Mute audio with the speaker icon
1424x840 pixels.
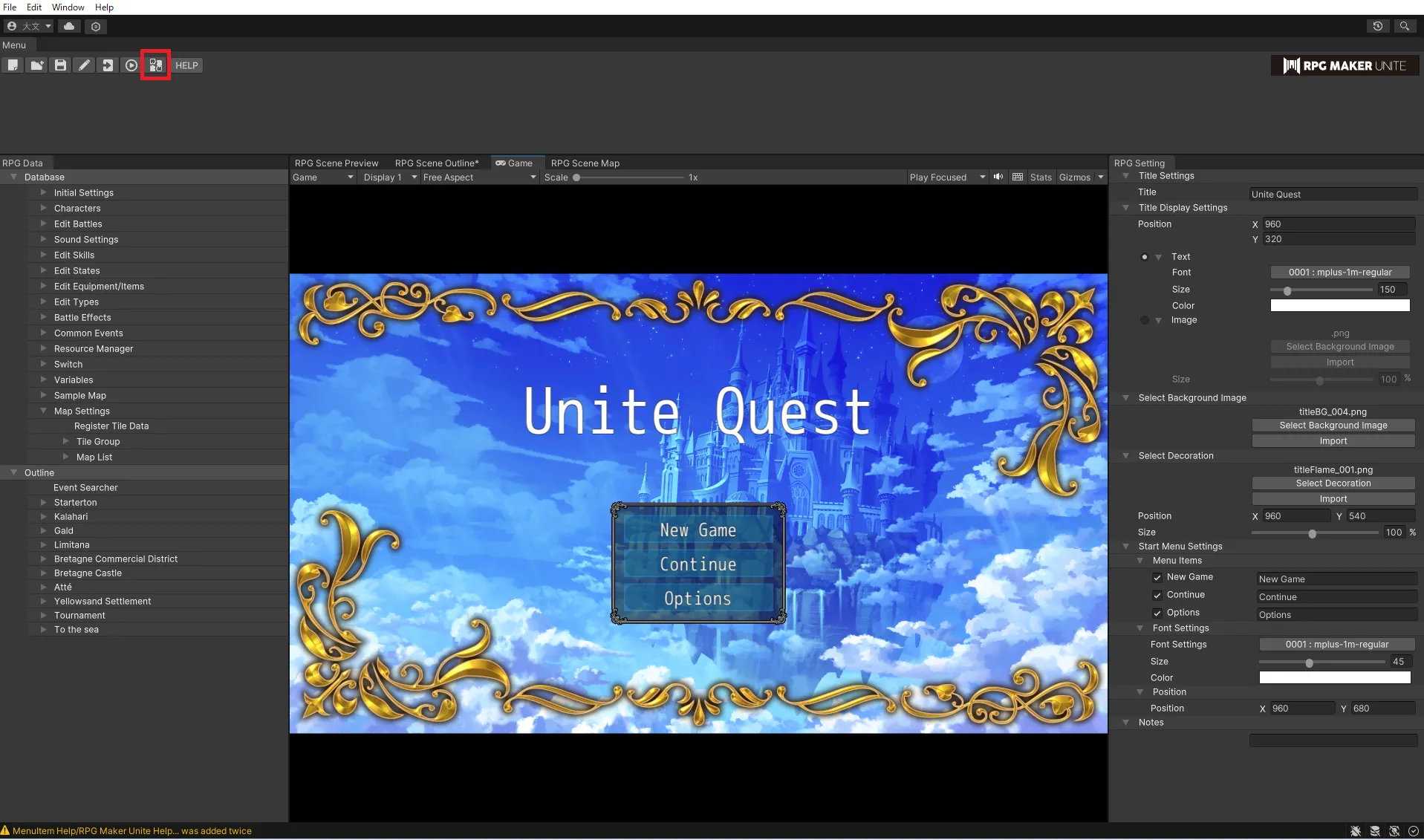(x=998, y=177)
